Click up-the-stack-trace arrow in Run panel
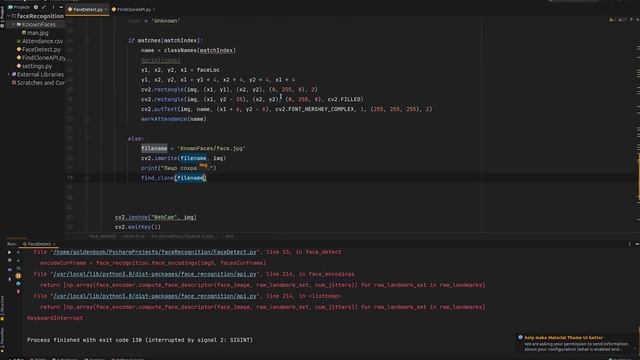640x360 pixels. click(18, 252)
